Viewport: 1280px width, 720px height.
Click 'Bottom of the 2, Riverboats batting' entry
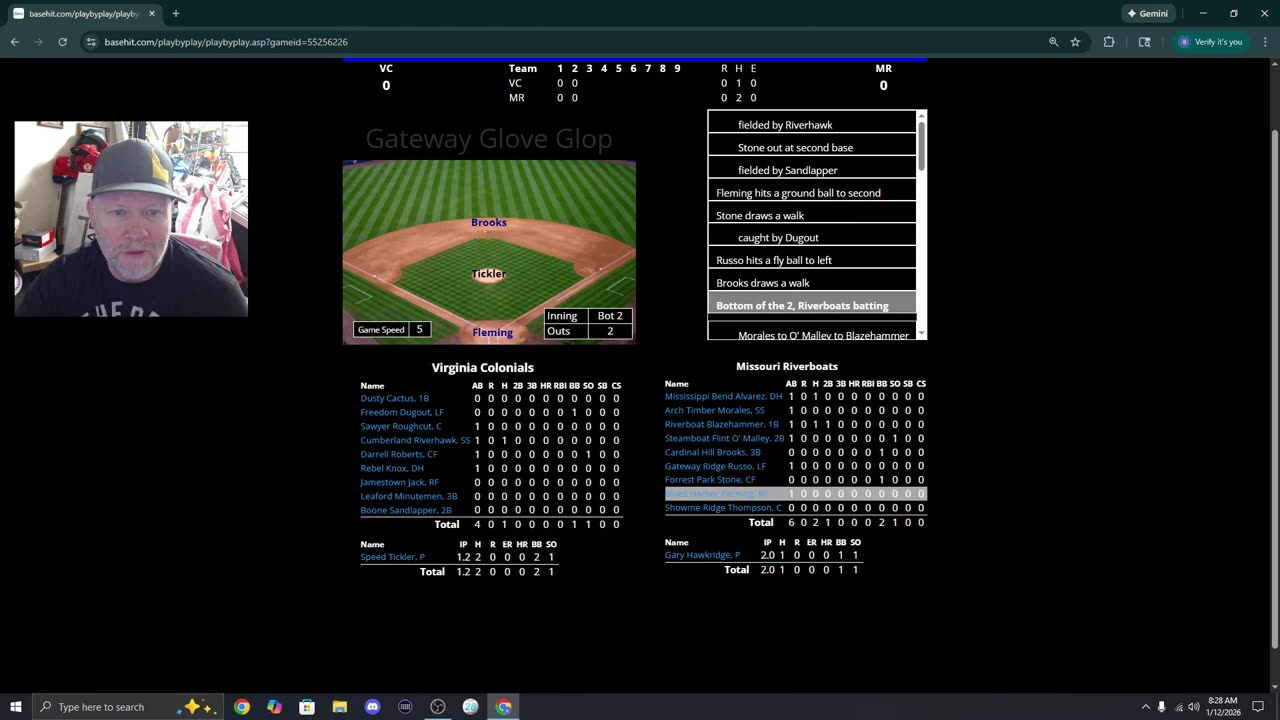pos(812,305)
